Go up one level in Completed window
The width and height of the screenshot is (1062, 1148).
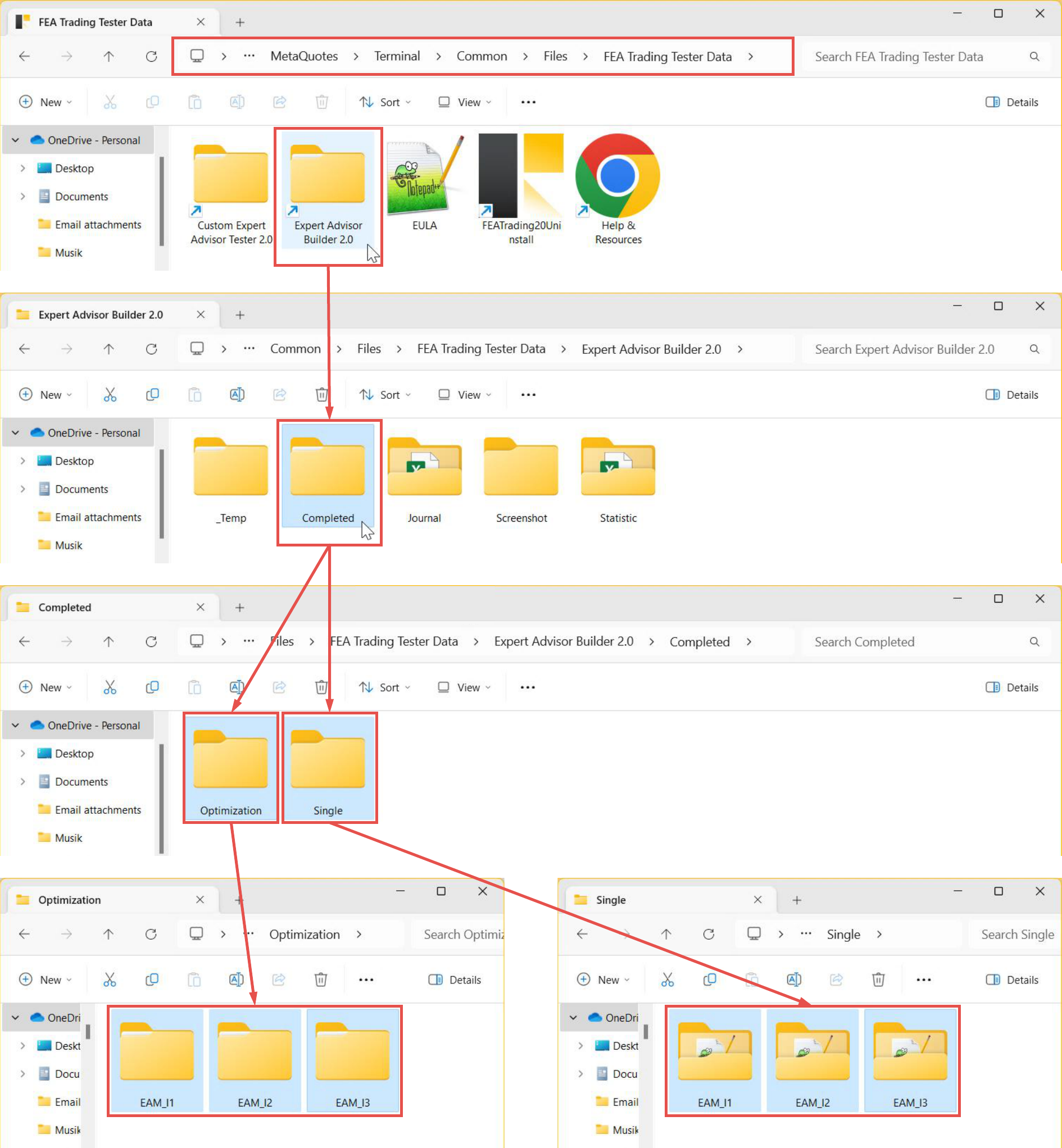108,641
